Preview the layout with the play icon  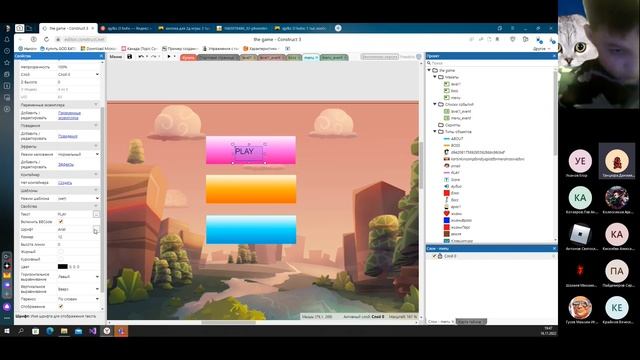click(169, 56)
